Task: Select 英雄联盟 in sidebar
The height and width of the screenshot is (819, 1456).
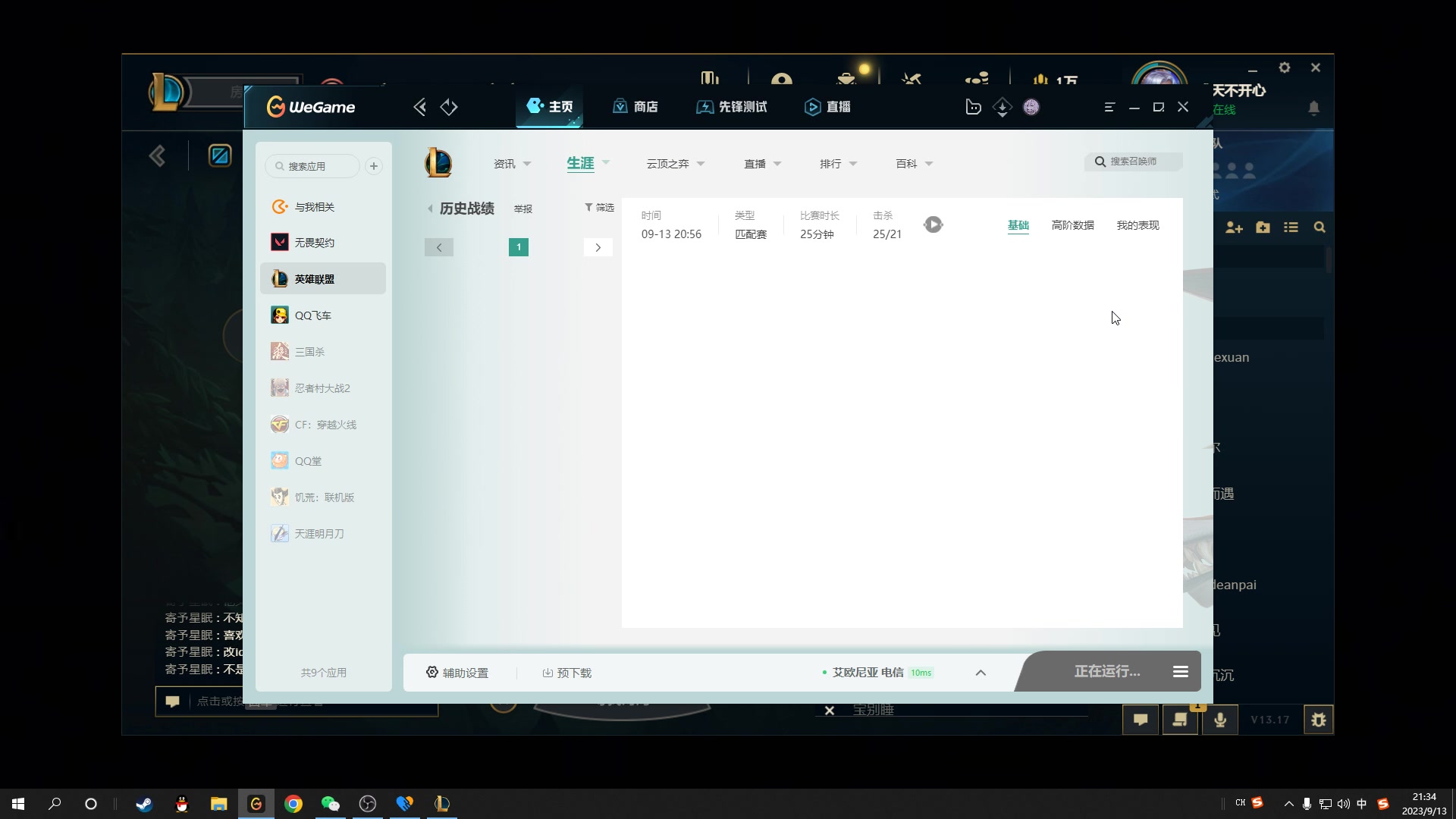Action: (323, 278)
